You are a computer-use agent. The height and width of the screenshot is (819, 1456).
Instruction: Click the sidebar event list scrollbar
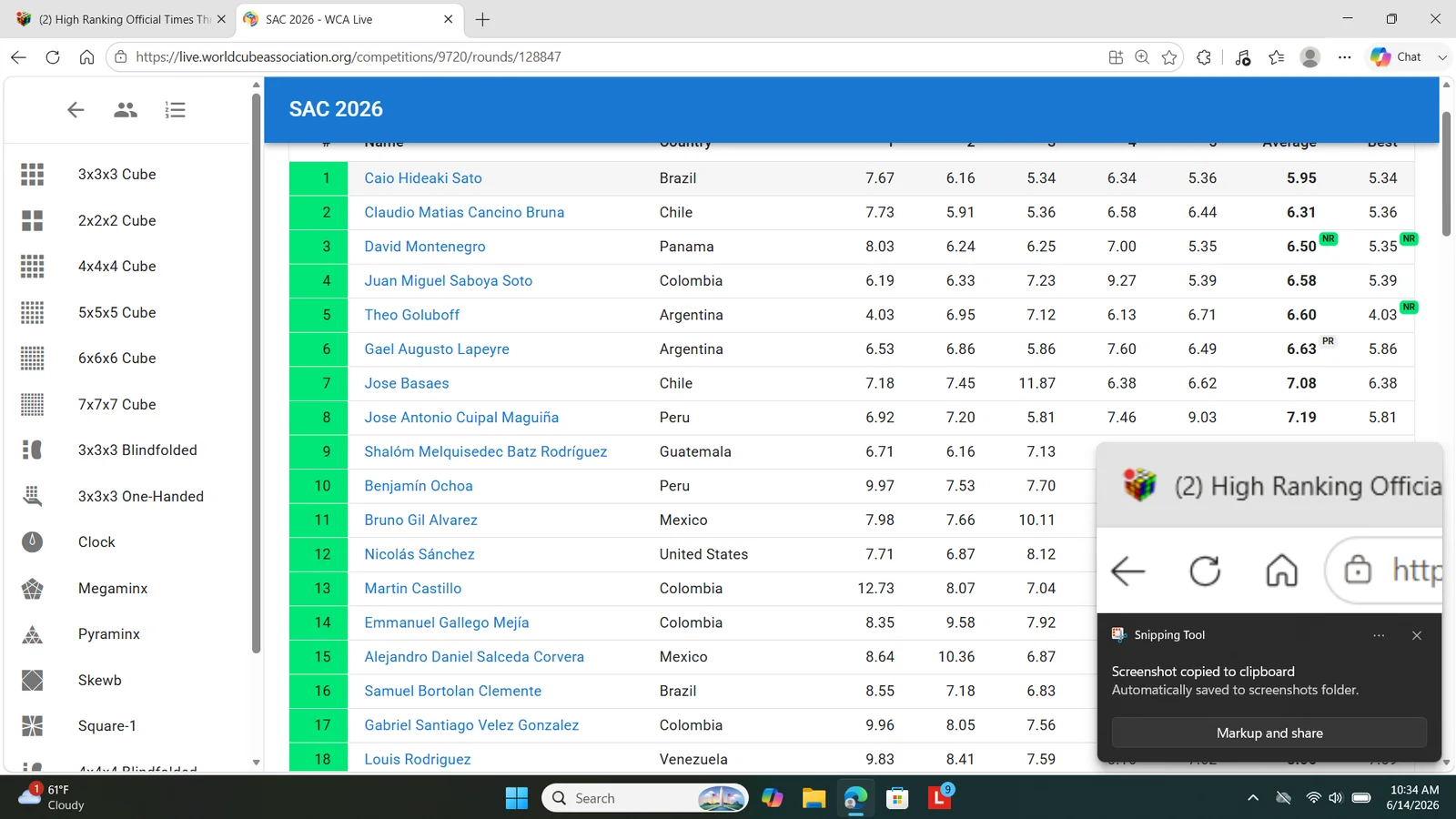pos(256,371)
